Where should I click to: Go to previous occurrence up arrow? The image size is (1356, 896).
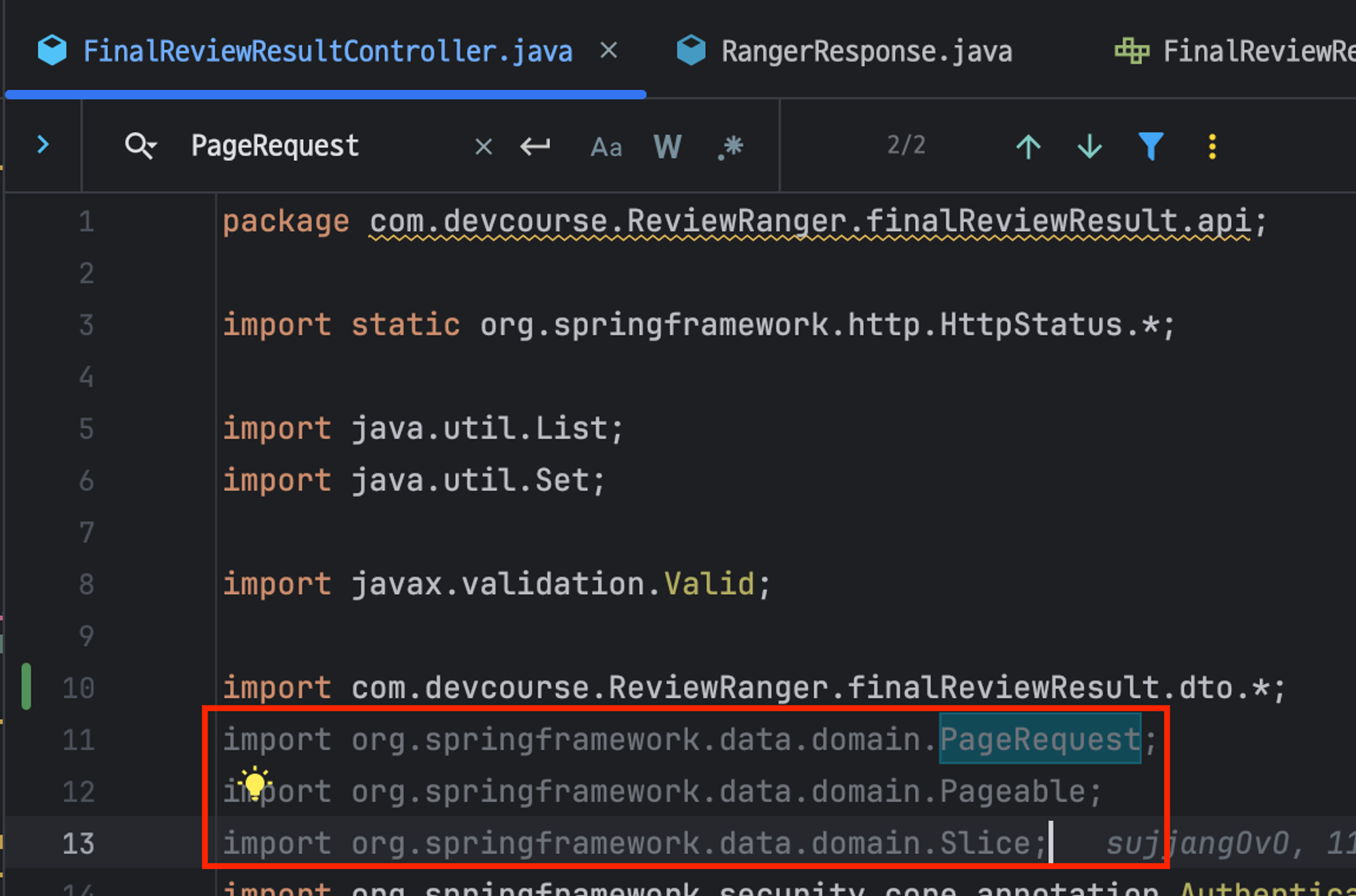pos(1028,146)
